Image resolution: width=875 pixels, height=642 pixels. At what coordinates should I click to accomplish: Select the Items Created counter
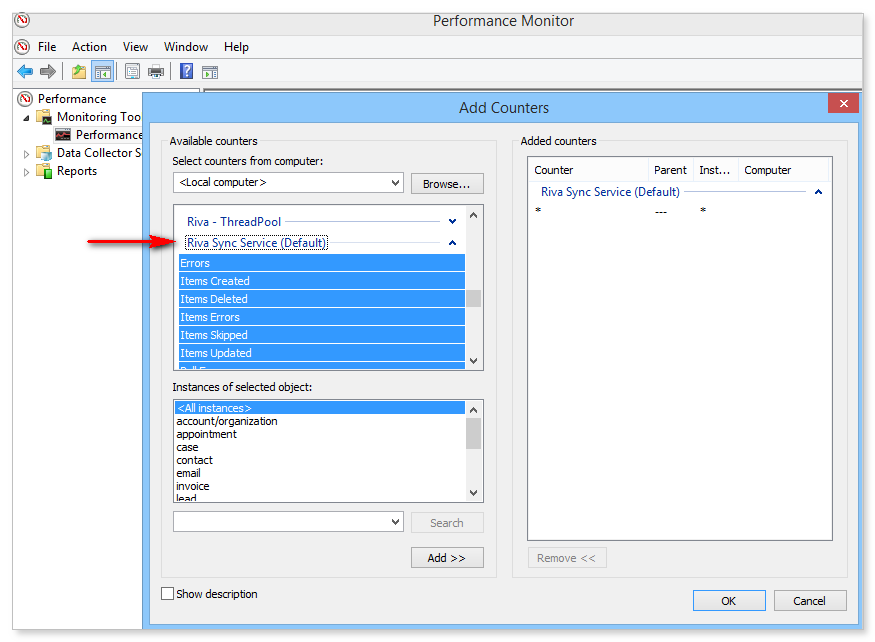[x=321, y=281]
